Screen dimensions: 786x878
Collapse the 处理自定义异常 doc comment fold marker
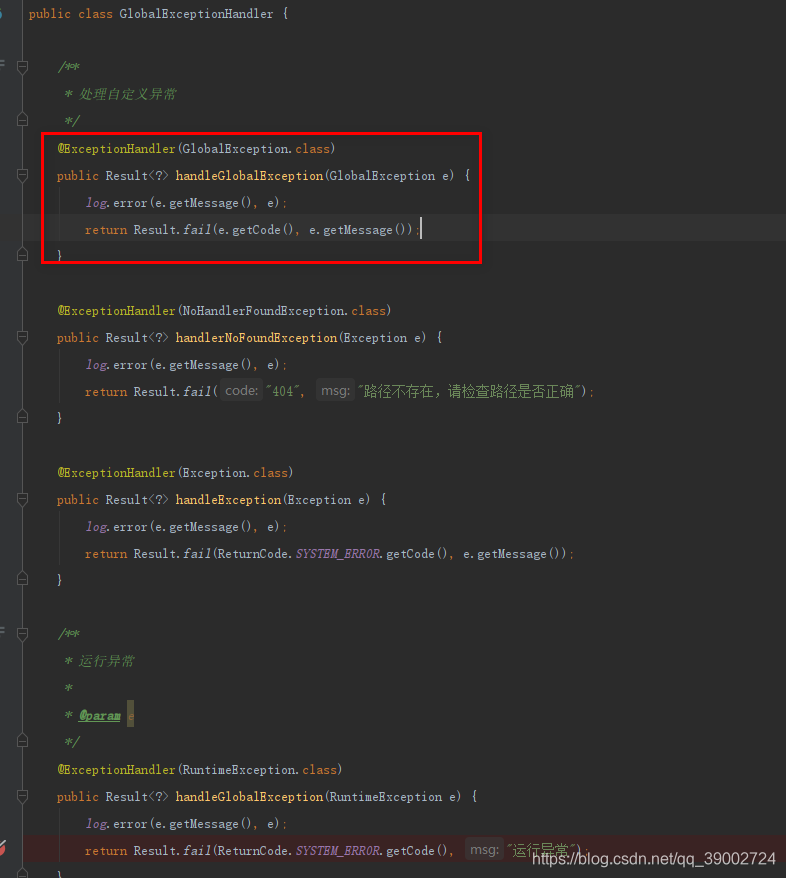coord(22,68)
